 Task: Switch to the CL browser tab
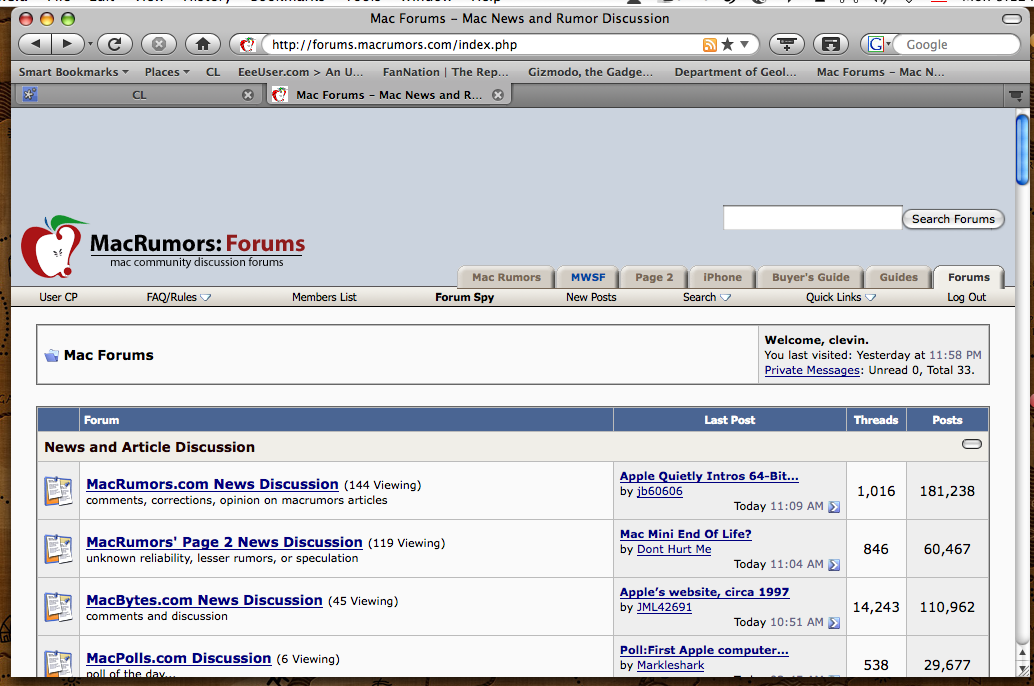pyautogui.click(x=138, y=95)
